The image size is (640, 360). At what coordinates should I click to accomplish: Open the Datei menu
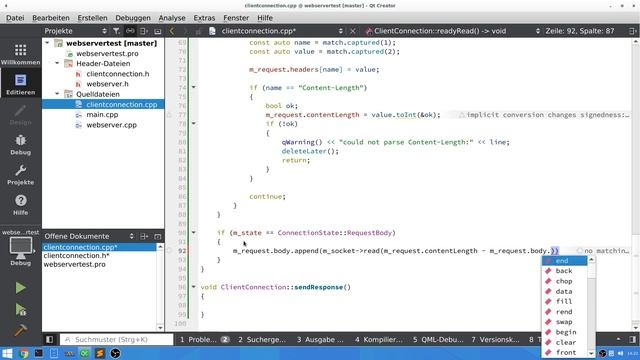[15, 18]
